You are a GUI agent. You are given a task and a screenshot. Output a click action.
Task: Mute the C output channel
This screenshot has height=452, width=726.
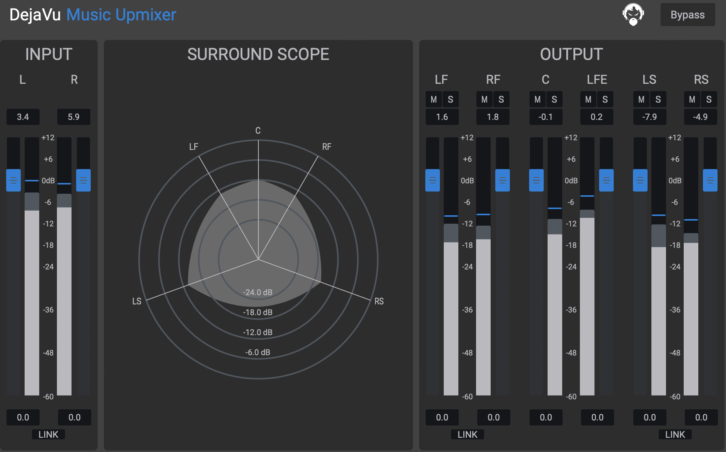coord(538,99)
